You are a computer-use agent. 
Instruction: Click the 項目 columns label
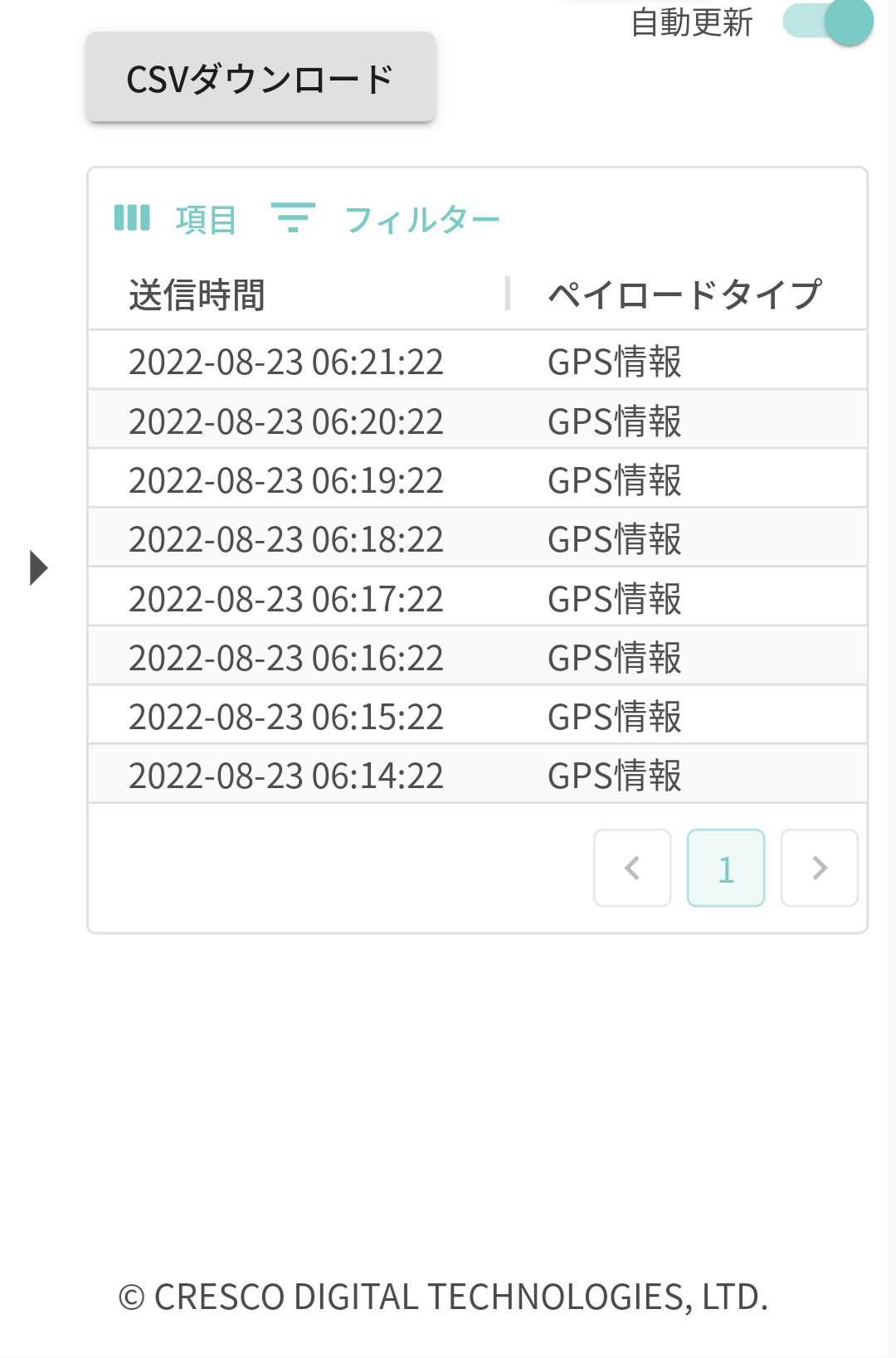point(206,220)
